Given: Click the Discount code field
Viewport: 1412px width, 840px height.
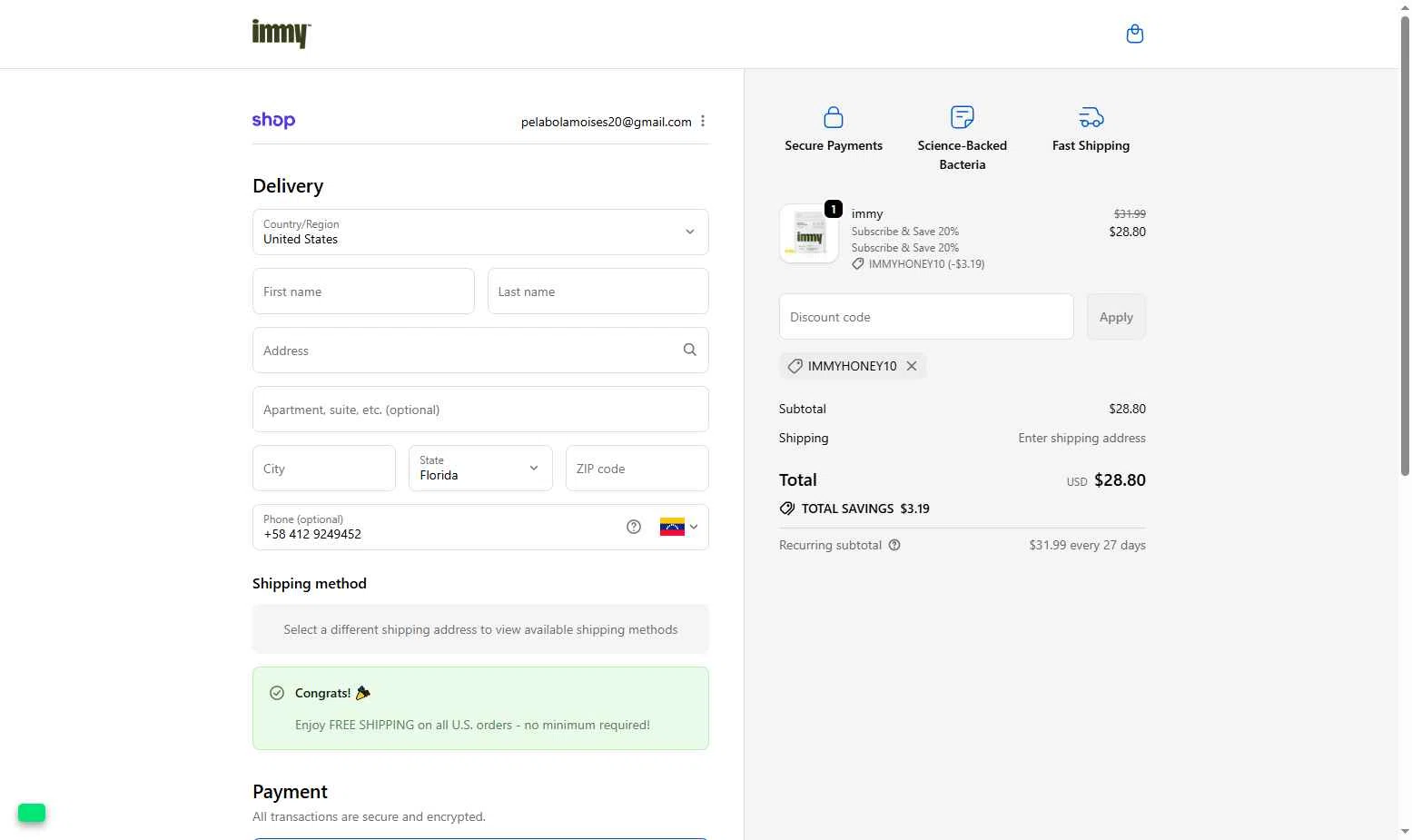Looking at the screenshot, I should click(x=926, y=316).
